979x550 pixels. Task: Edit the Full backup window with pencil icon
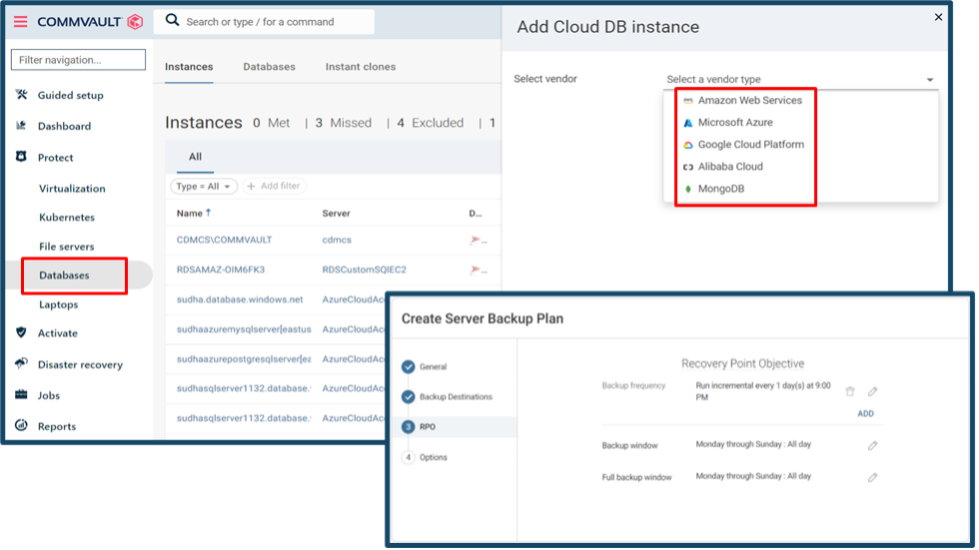click(873, 478)
